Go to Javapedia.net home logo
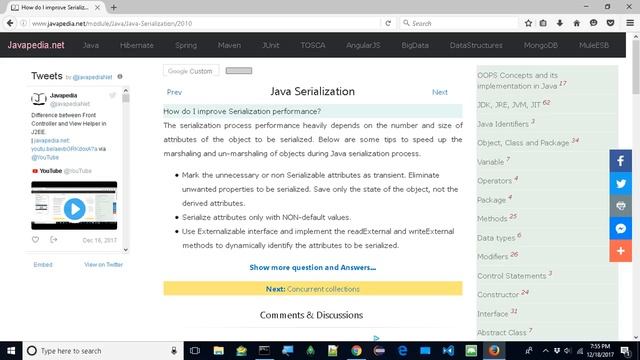640x360 pixels. pyautogui.click(x=36, y=45)
